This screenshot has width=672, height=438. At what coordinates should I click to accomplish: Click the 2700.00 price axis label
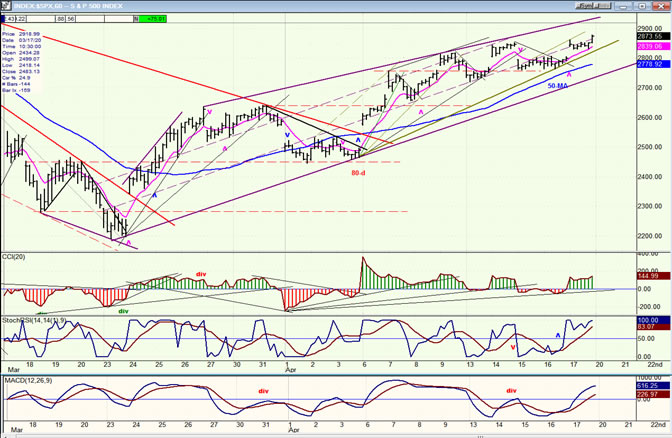pyautogui.click(x=649, y=88)
